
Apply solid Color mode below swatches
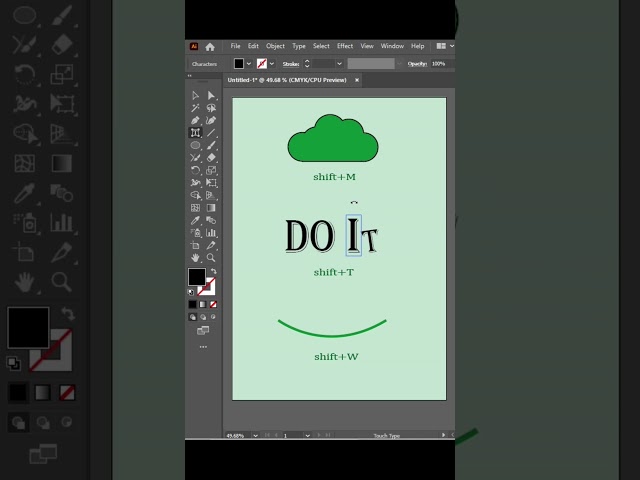[x=192, y=304]
